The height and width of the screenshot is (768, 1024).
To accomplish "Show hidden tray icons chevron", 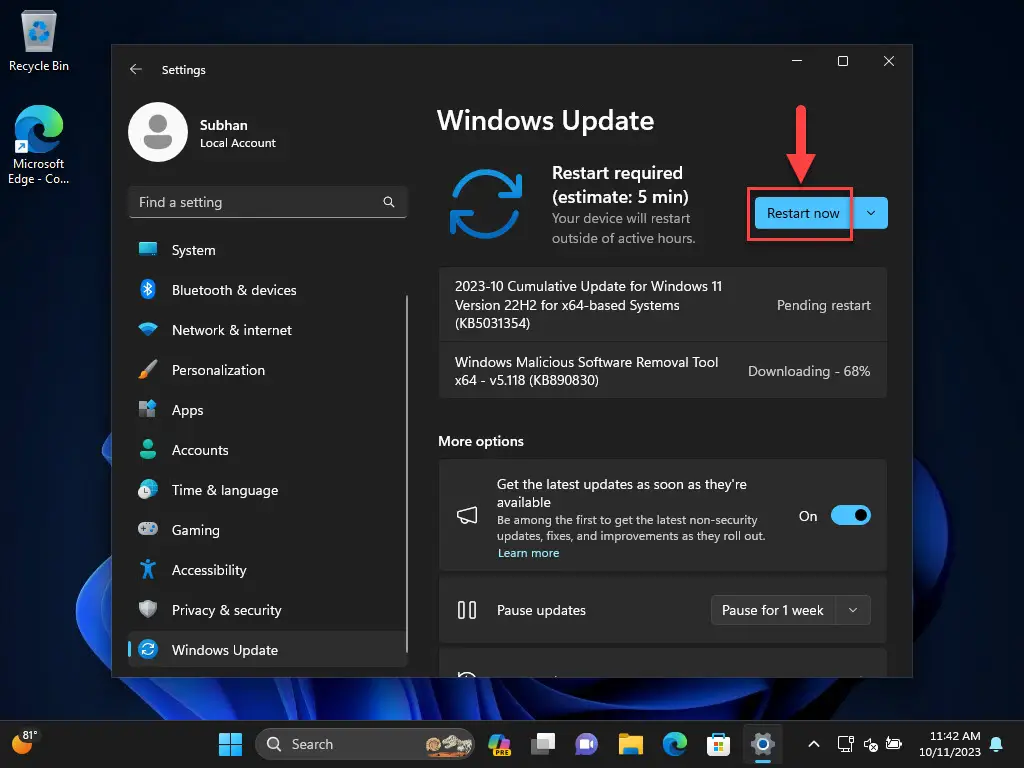I will 814,744.
